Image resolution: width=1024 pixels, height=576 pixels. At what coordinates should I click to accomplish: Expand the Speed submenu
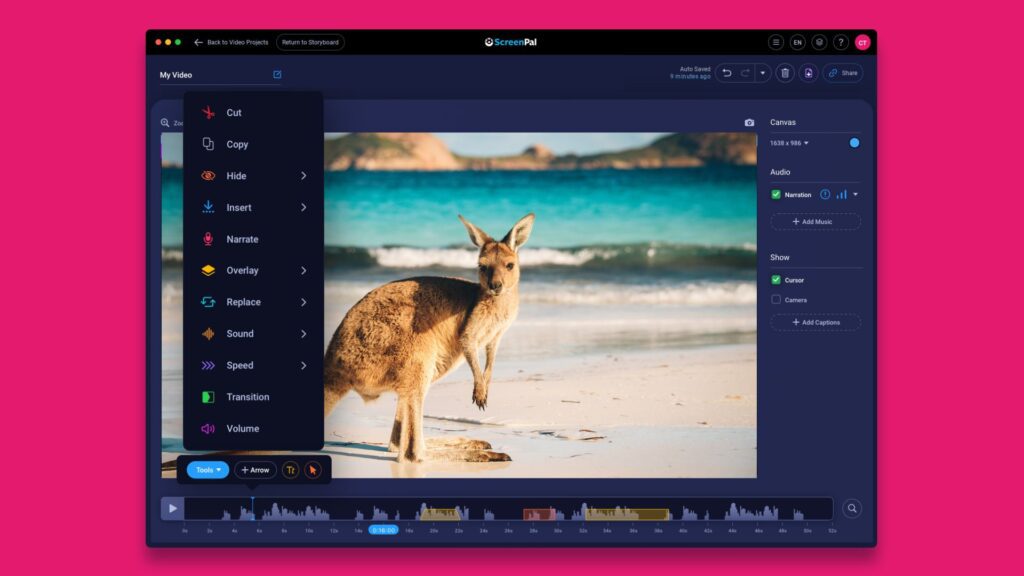(x=238, y=365)
